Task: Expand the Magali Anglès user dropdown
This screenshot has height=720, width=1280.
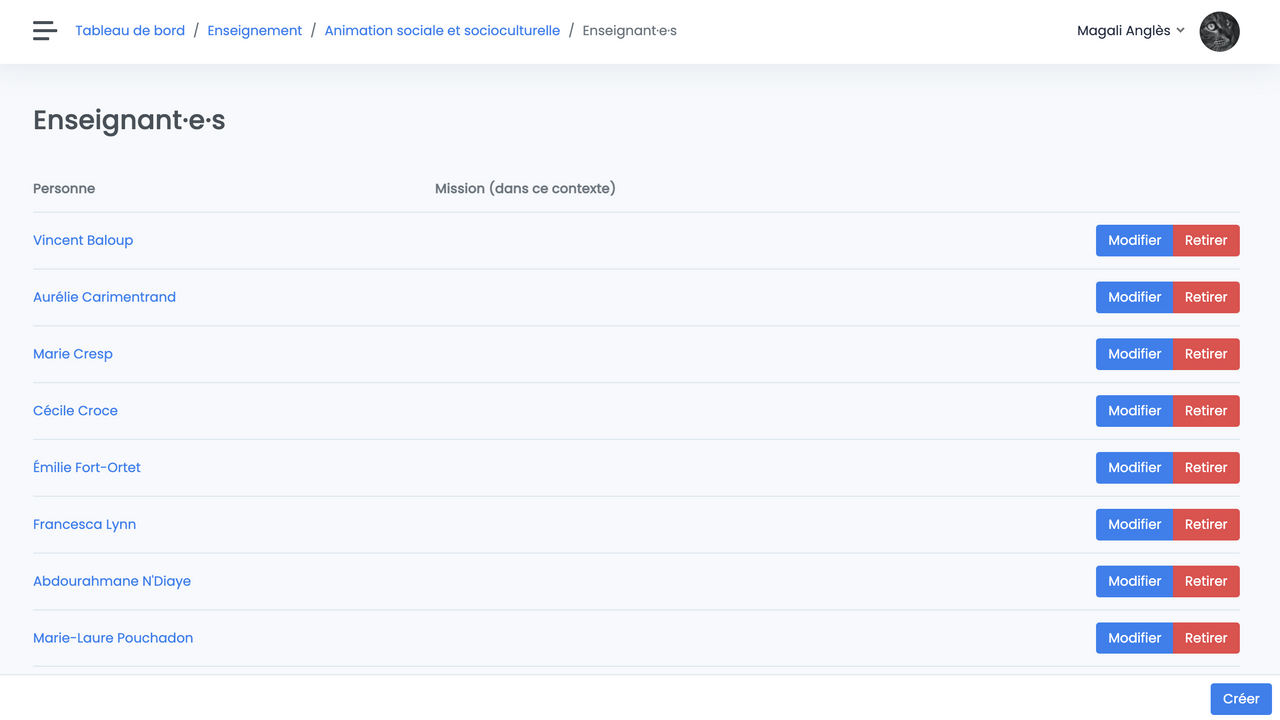Action: (x=1130, y=31)
